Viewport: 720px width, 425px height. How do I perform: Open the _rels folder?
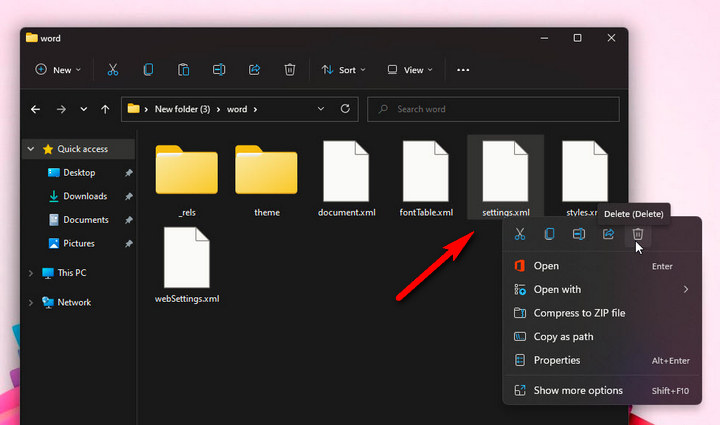[x=187, y=181]
